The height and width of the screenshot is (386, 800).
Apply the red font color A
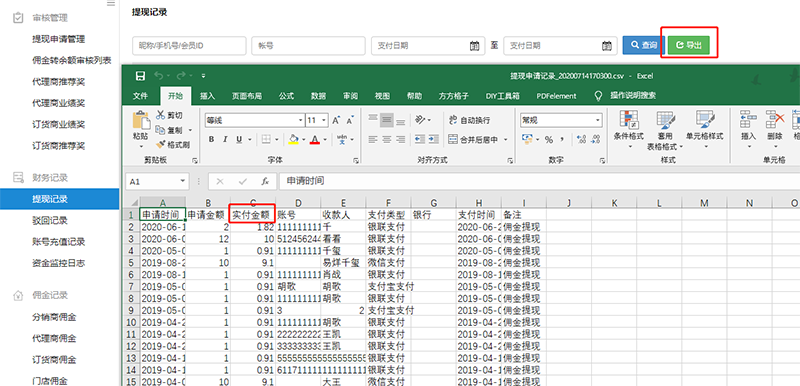pyautogui.click(x=315, y=139)
